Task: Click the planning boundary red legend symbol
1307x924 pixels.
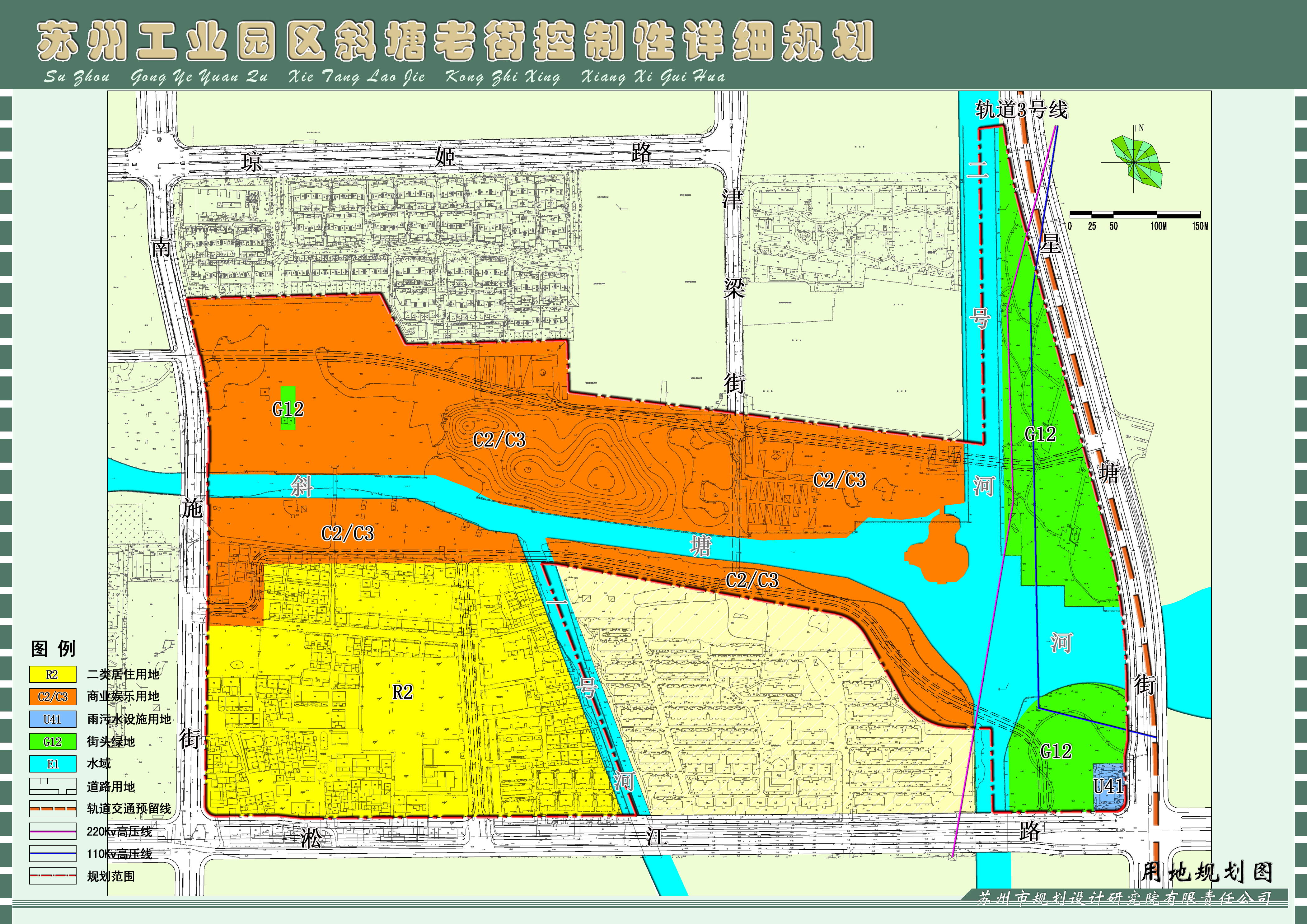Action: (x=52, y=876)
